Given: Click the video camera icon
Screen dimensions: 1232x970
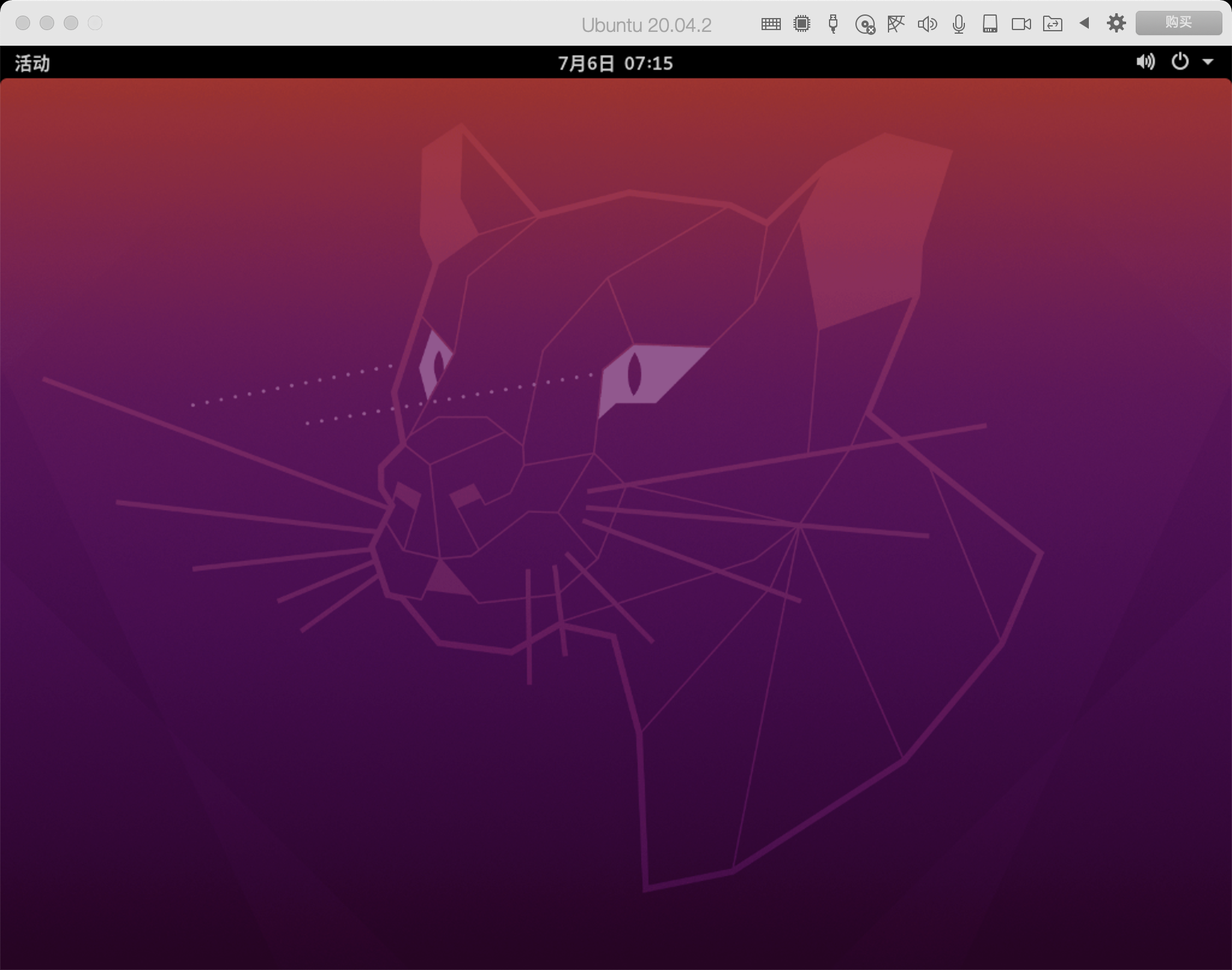Looking at the screenshot, I should coord(1021,24).
